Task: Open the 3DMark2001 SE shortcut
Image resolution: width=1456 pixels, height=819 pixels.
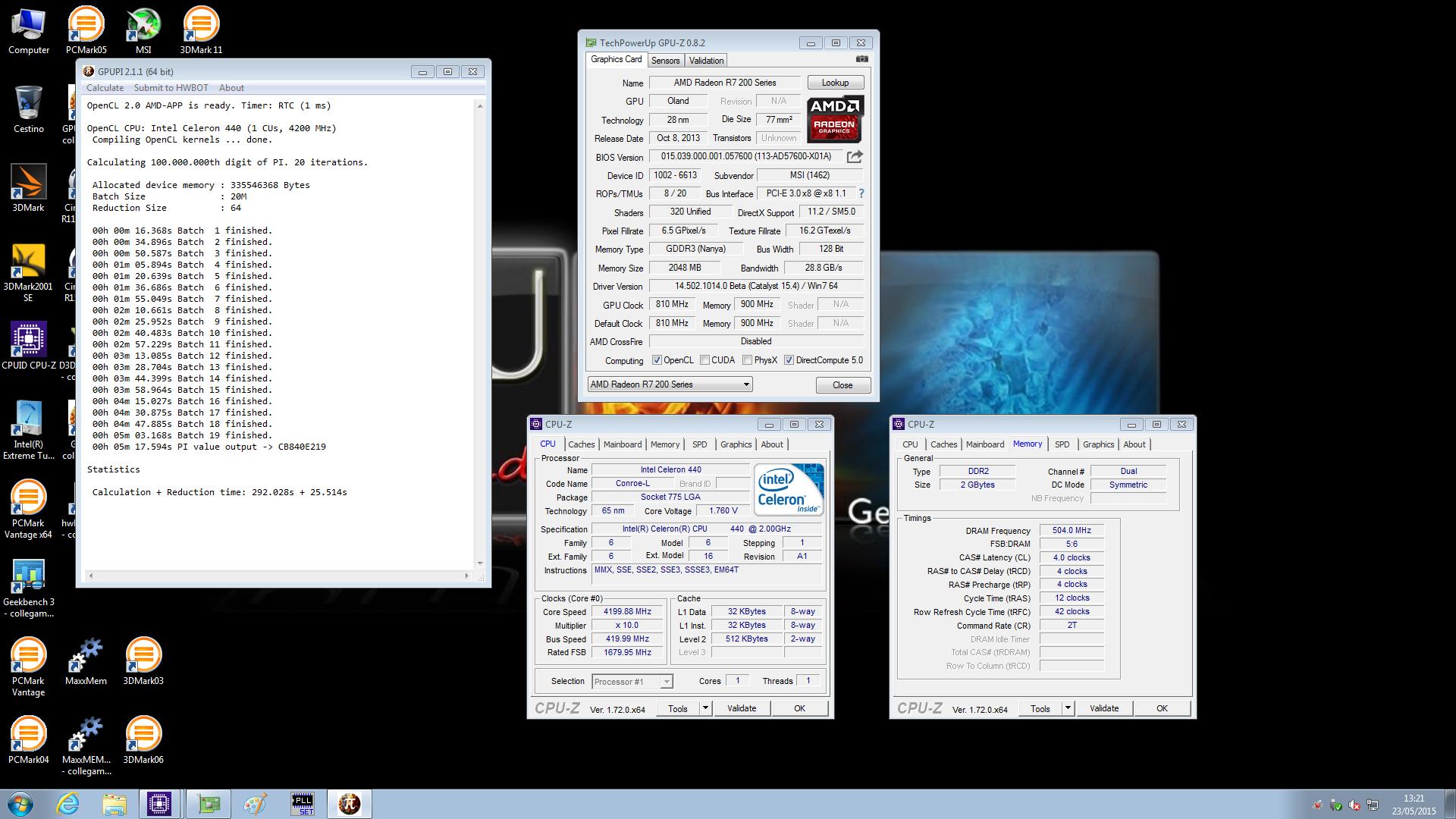Action: (x=29, y=273)
